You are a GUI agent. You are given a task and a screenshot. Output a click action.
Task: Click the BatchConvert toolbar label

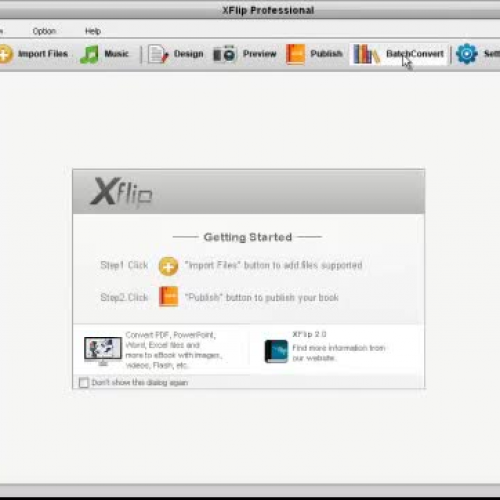click(x=415, y=54)
